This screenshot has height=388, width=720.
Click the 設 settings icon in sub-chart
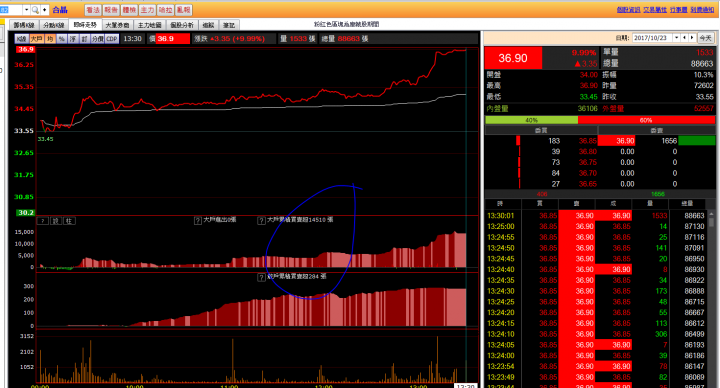point(56,221)
